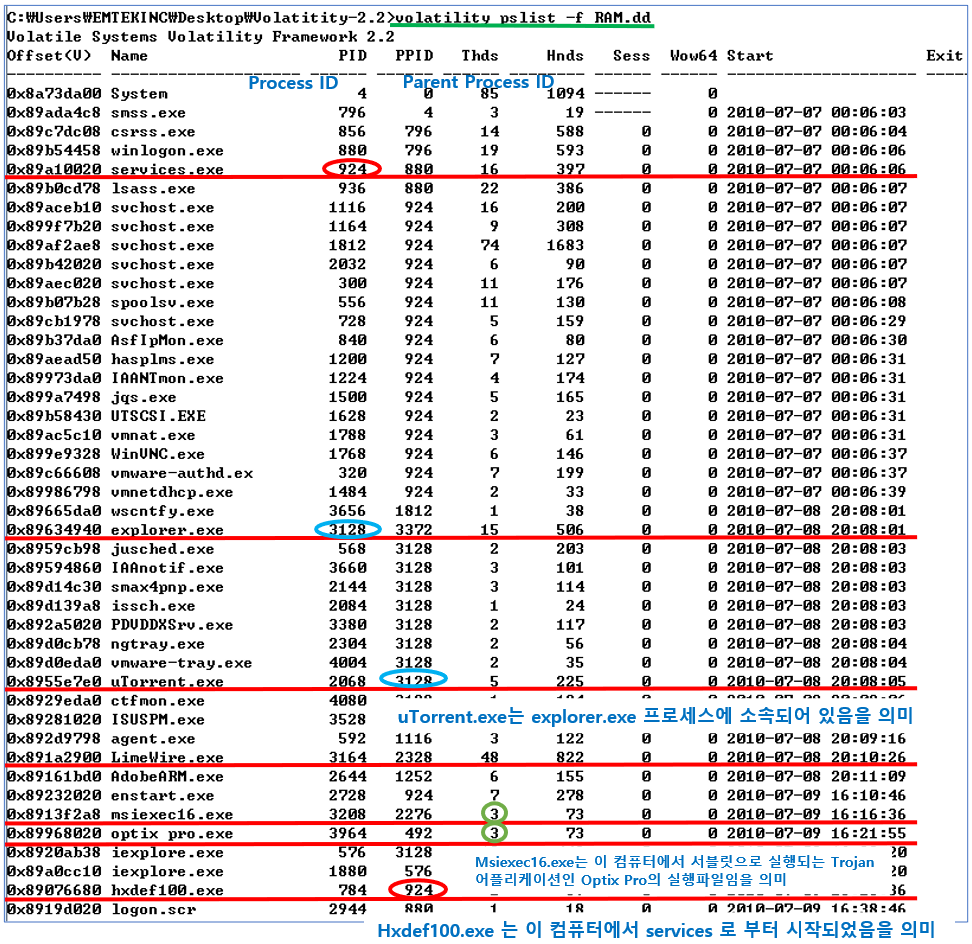This screenshot has height=944, width=972.
Task: Select the 'msiexec16.exe' process name
Action: [x=172, y=814]
